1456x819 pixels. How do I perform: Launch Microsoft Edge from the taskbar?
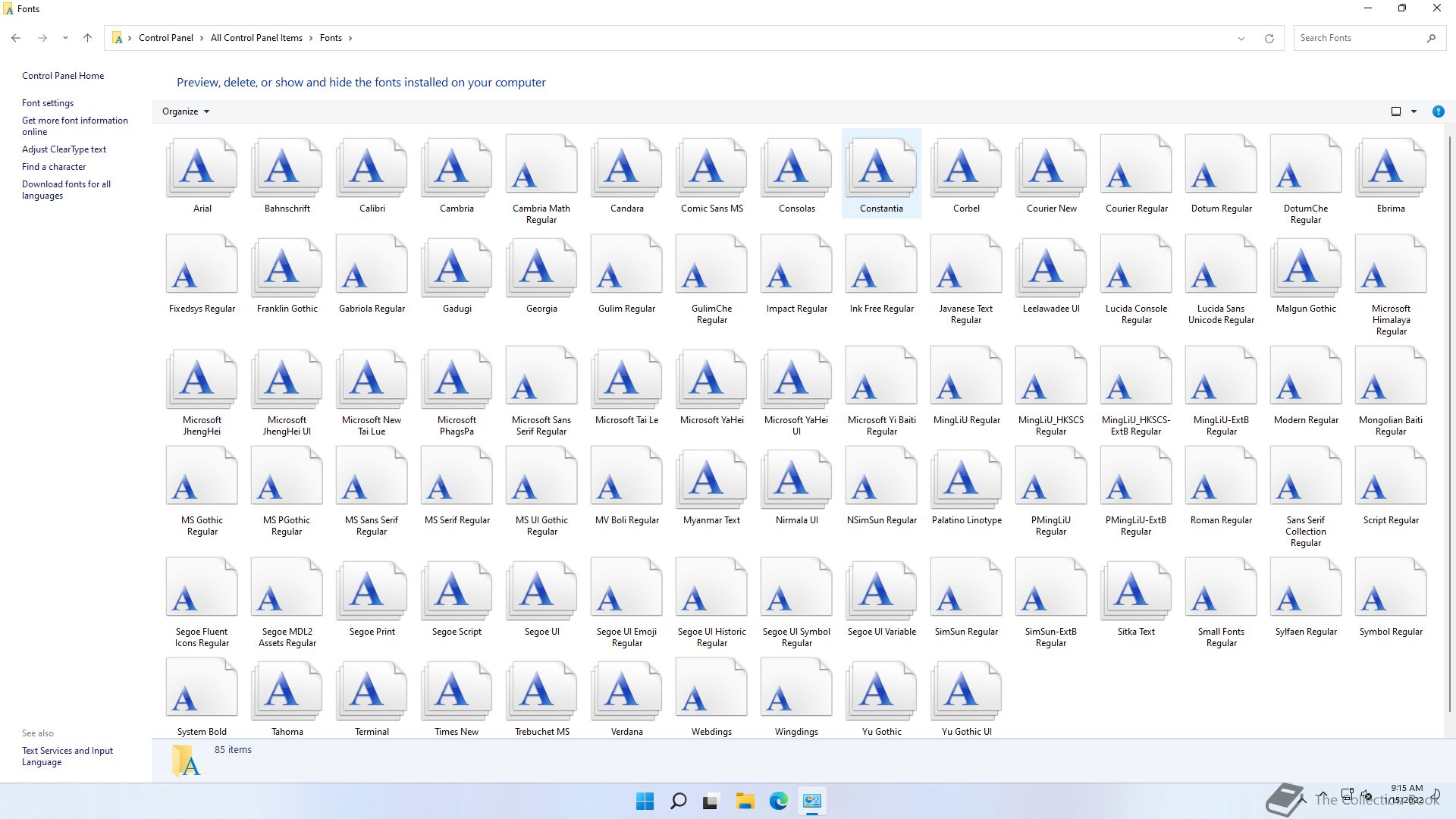778,801
